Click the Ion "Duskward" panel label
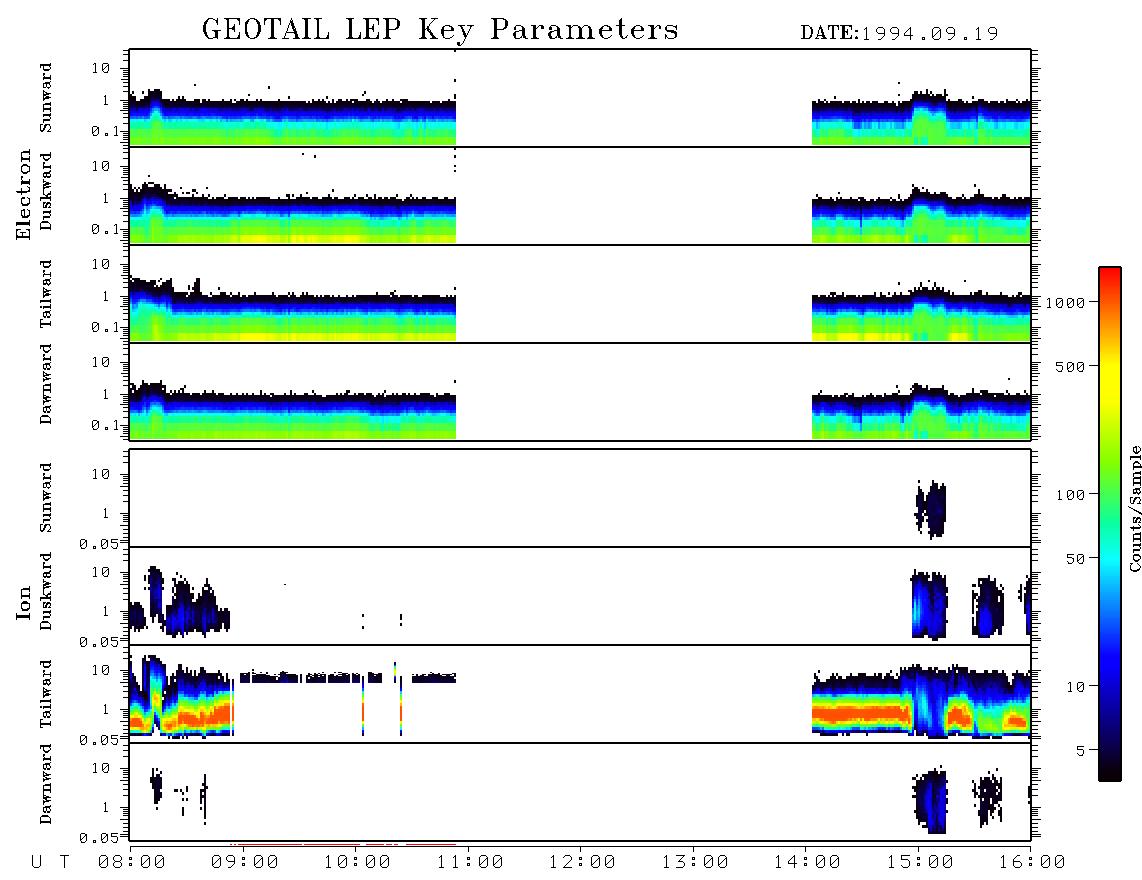The height and width of the screenshot is (880, 1142). click(46, 591)
